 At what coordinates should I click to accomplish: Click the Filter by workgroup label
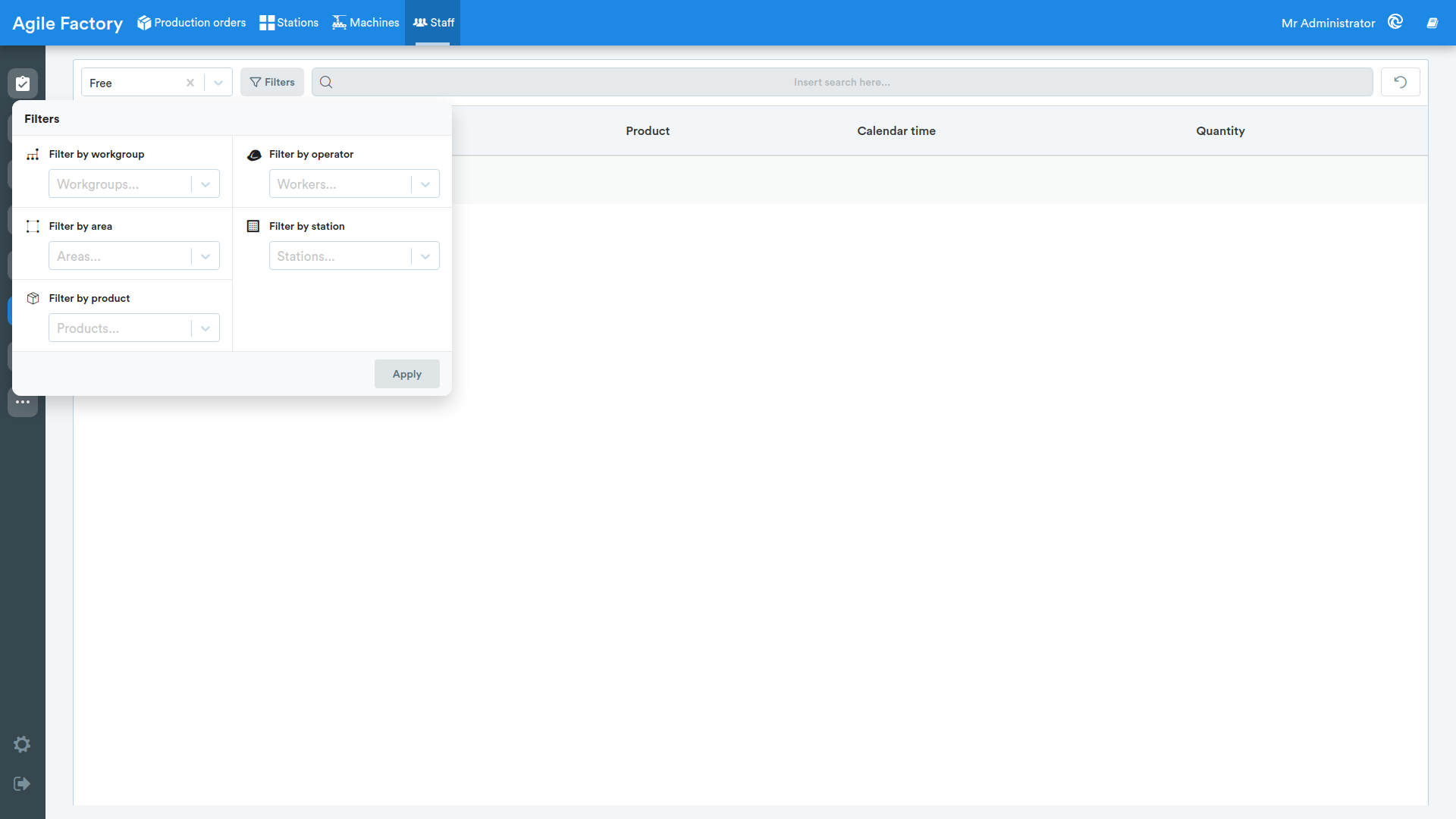(x=96, y=154)
